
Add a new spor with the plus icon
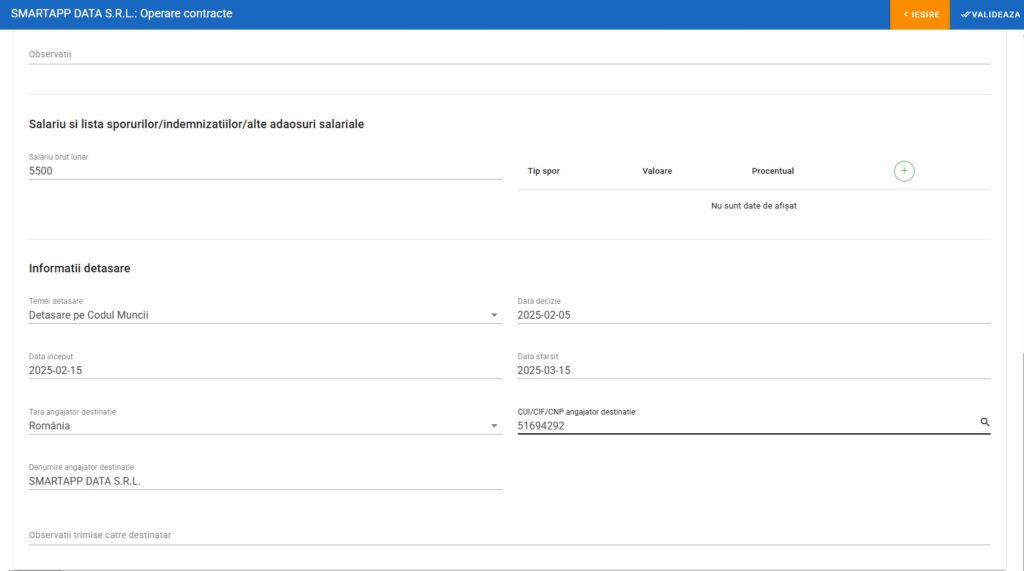tap(904, 171)
